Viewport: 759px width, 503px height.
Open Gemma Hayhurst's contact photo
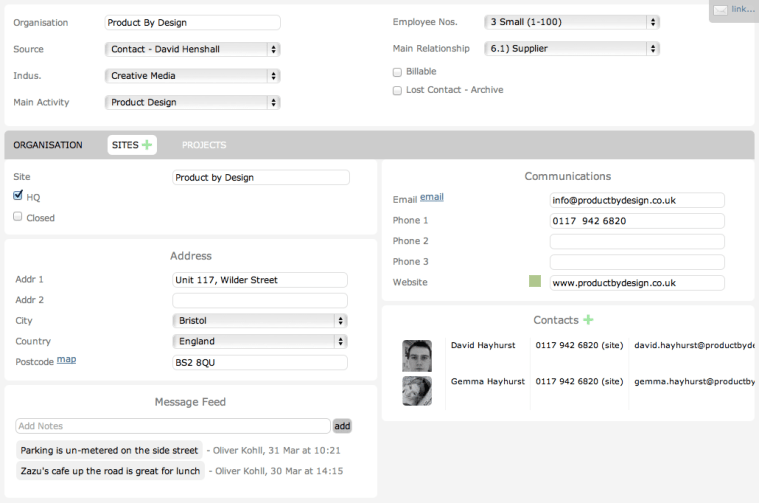click(416, 391)
